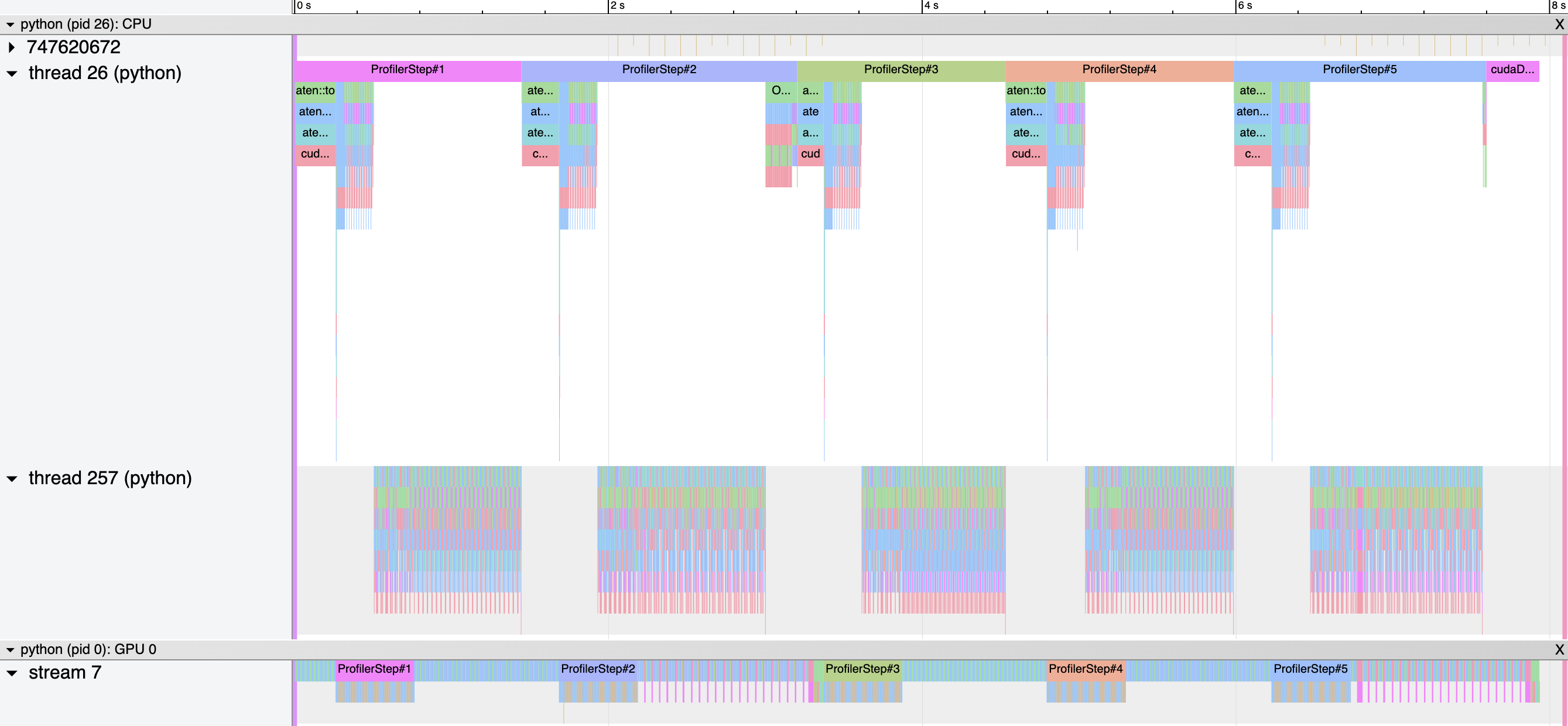Click the cudaD... slice after ProfilerStep#5
The image size is (1568, 726).
(x=1512, y=69)
